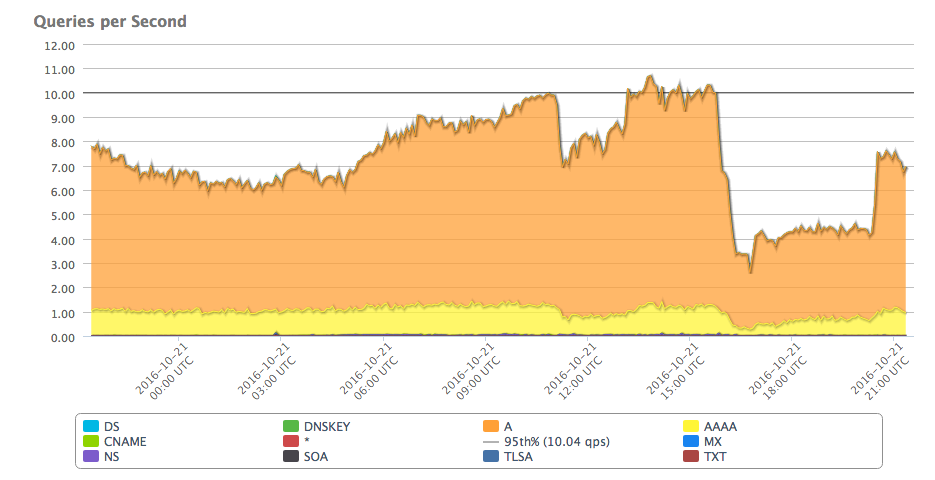The image size is (935, 480).
Task: Click the 2016-10-21 12:00 UTC axis label
Action: coord(573,372)
